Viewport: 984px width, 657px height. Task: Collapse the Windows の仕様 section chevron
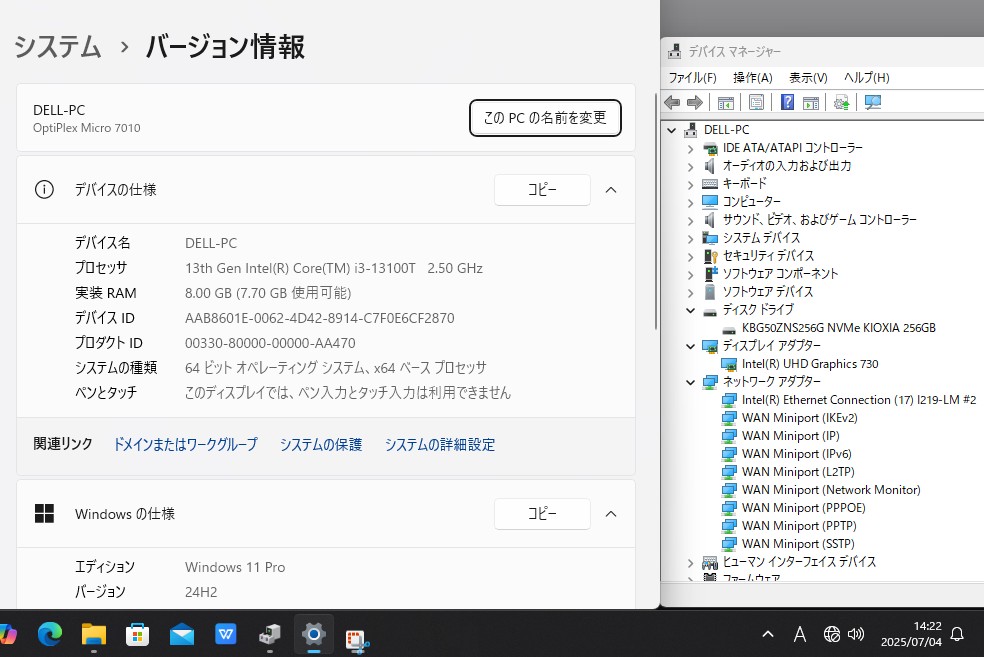point(611,514)
